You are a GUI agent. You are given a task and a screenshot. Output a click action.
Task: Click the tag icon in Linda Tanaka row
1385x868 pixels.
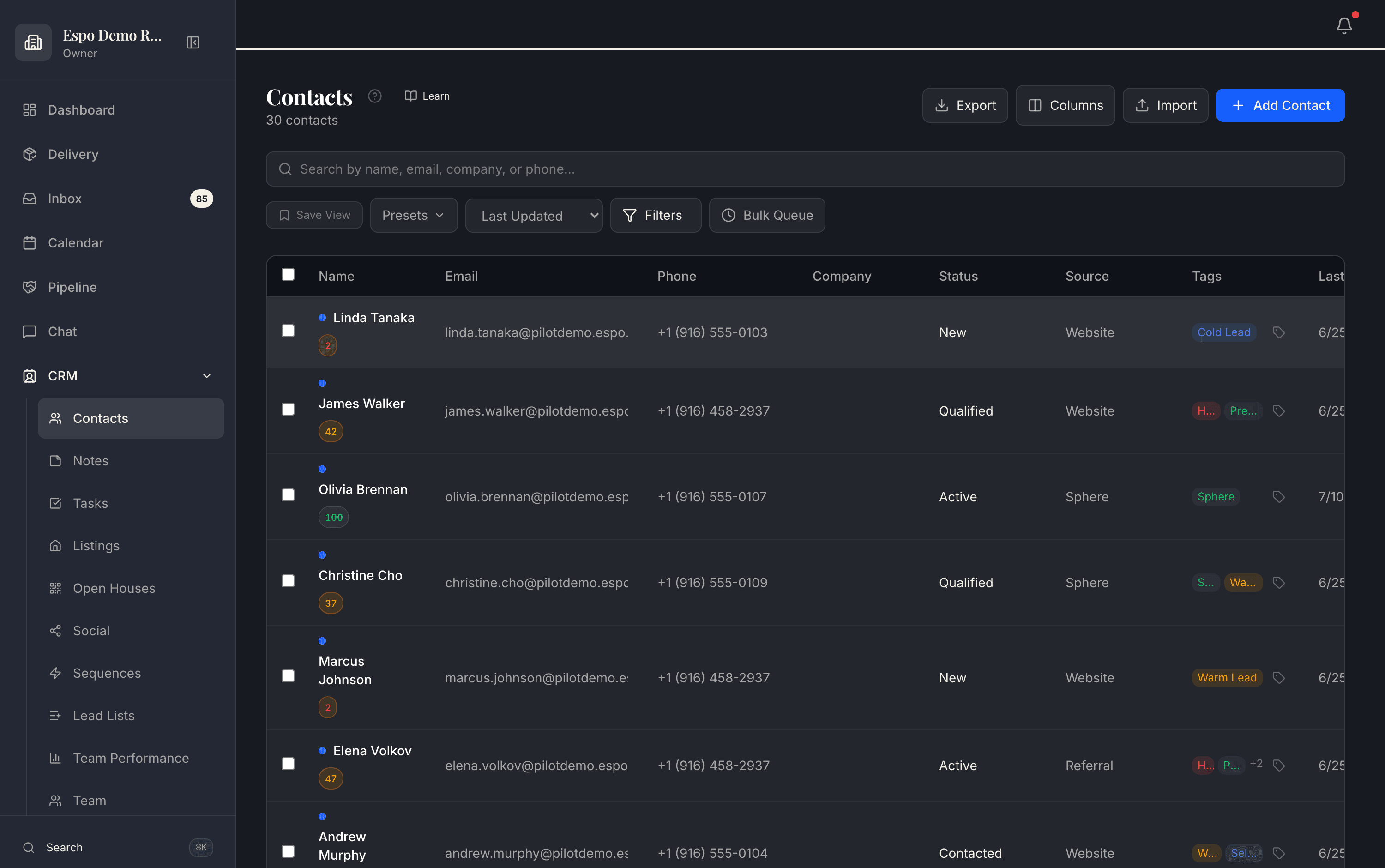(x=1278, y=332)
